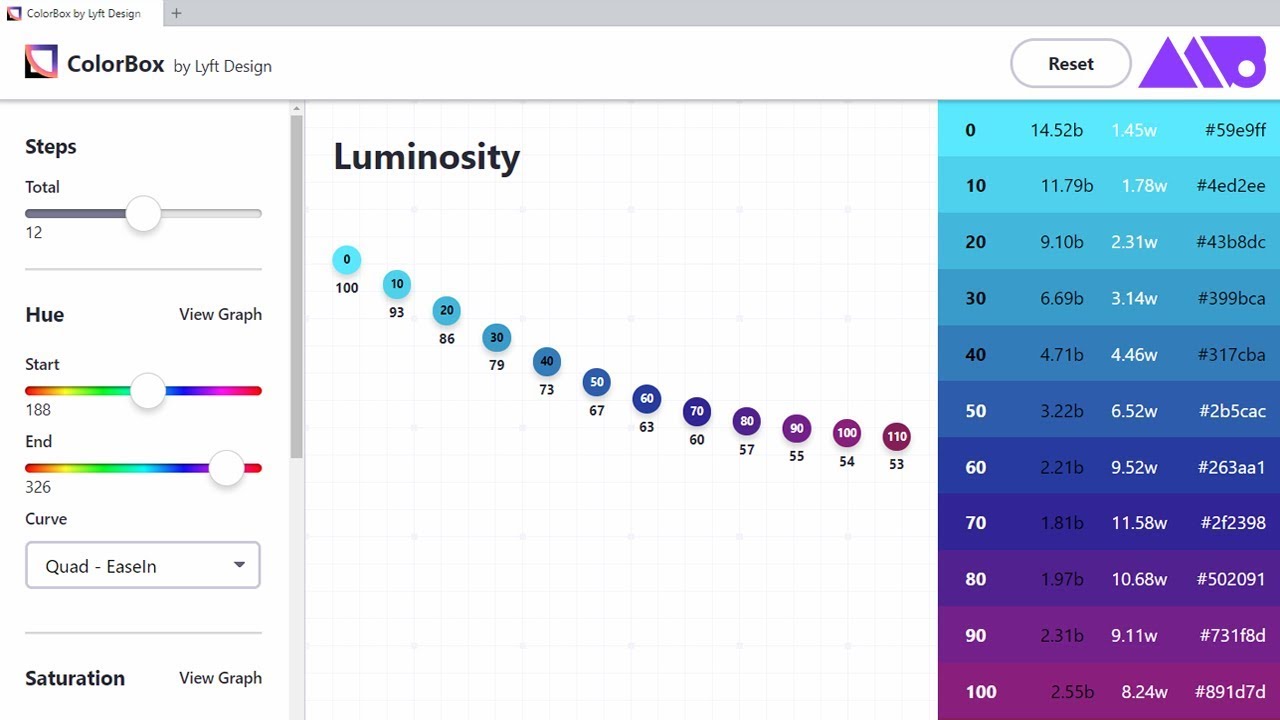Image resolution: width=1280 pixels, height=720 pixels.
Task: Open a new browser tab with the plus icon
Action: pyautogui.click(x=176, y=14)
